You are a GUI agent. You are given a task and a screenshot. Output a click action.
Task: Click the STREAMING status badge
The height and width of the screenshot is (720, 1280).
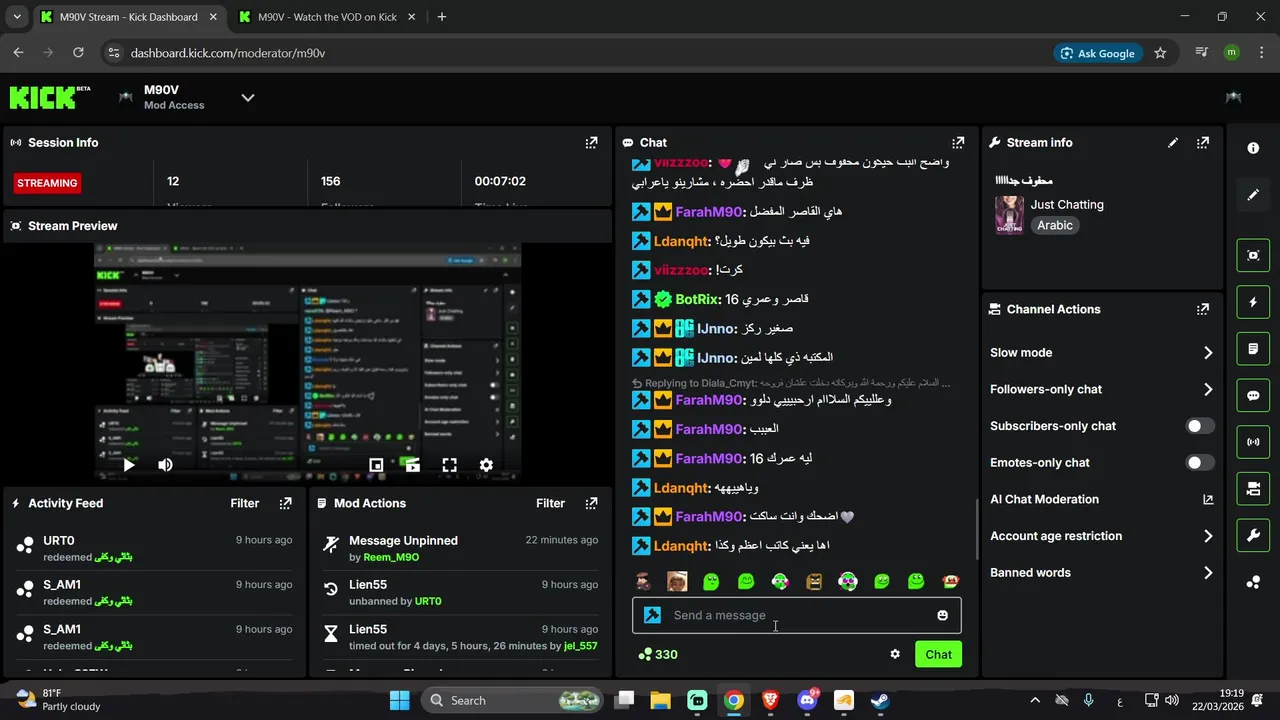tap(47, 183)
